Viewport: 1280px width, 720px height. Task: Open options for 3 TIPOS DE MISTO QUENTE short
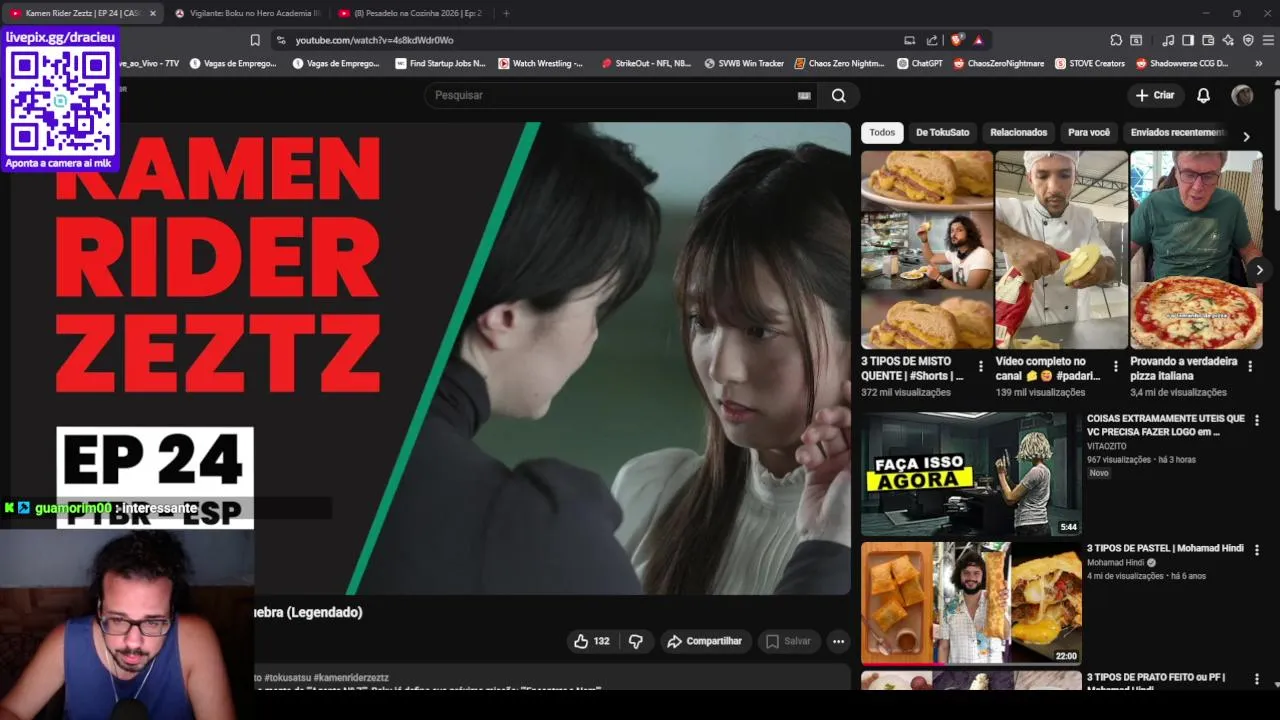tap(980, 367)
